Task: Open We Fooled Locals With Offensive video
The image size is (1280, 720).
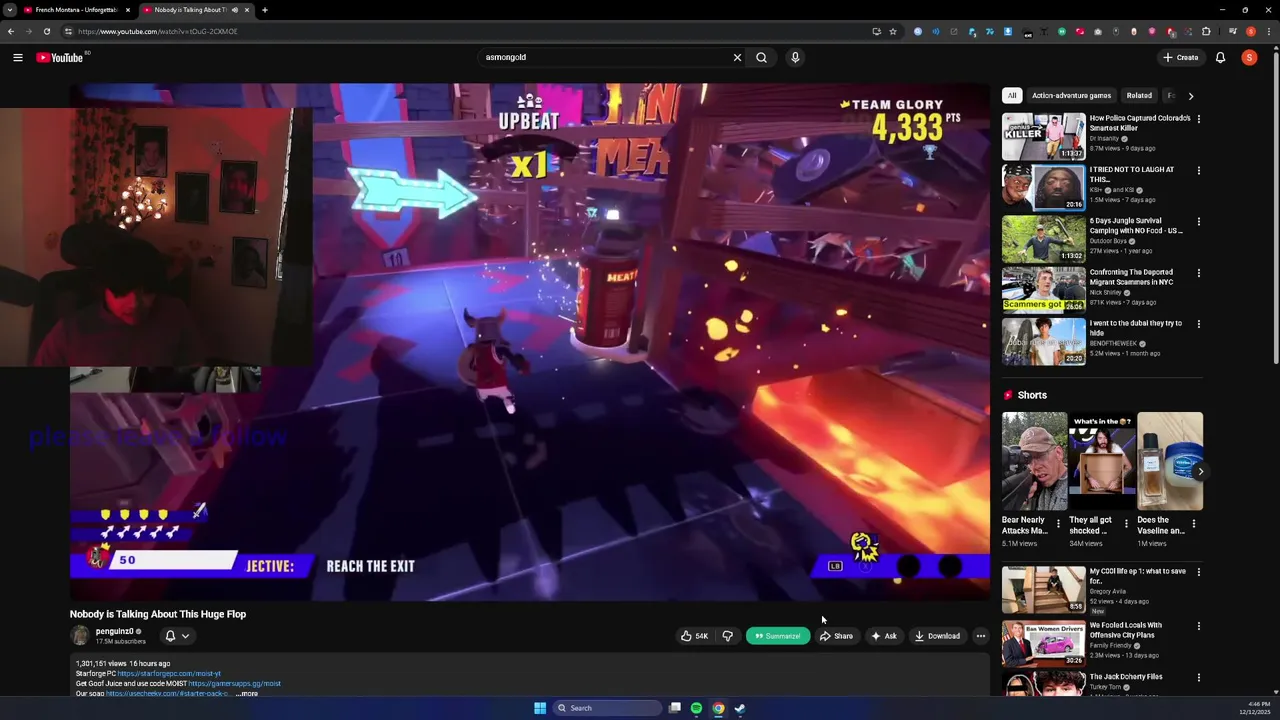Action: (1044, 643)
